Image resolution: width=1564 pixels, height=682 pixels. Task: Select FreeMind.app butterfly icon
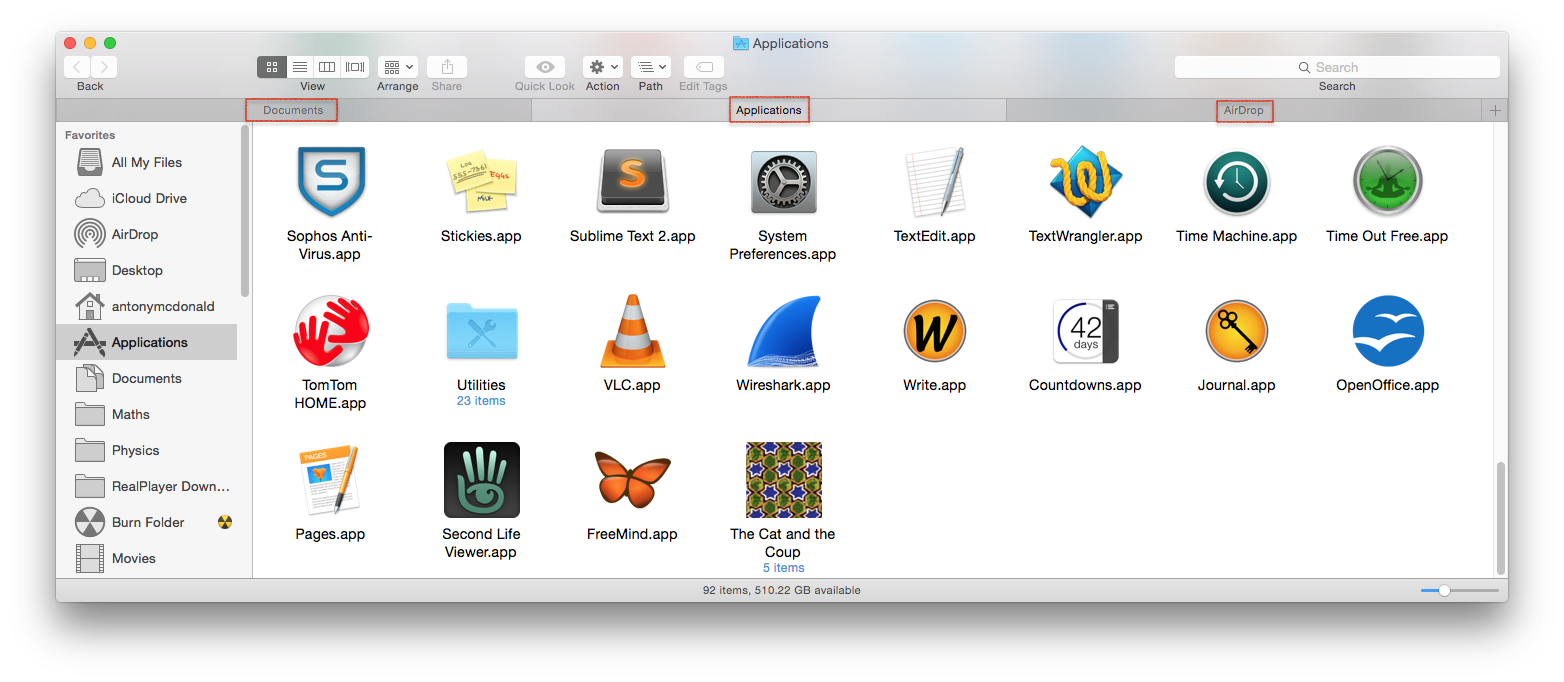632,478
